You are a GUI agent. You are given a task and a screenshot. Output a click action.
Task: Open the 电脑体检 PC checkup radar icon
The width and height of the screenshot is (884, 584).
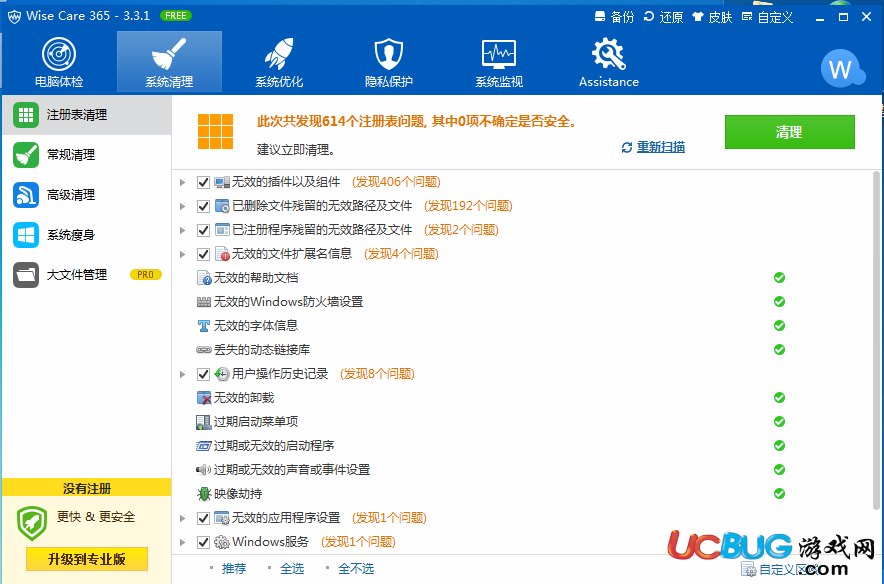(59, 55)
